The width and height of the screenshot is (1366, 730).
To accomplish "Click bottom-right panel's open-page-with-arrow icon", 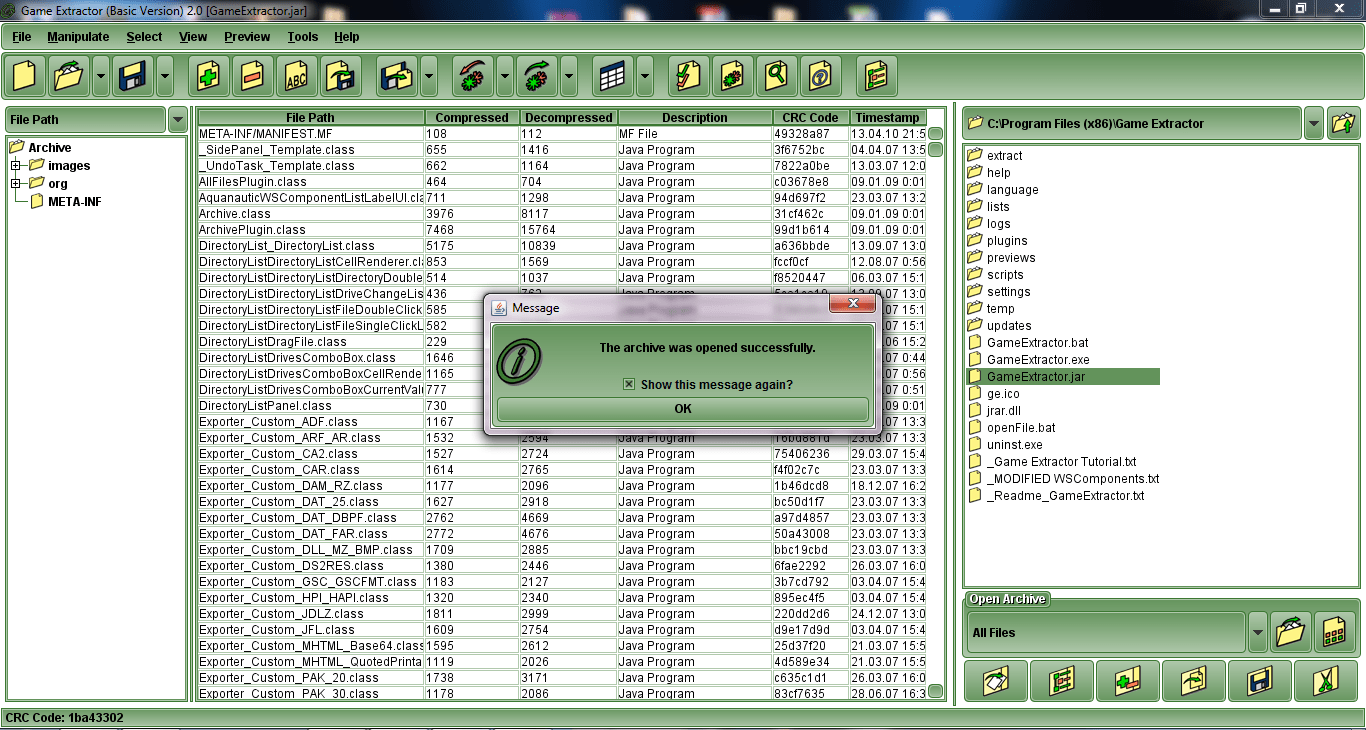I will coord(996,681).
